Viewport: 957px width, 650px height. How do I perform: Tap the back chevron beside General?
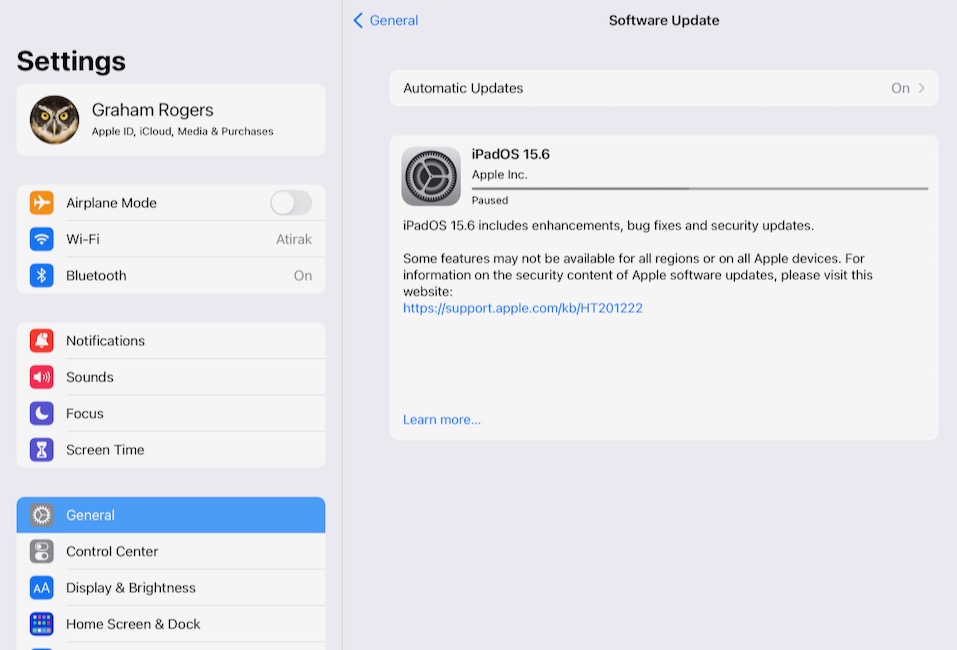[358, 20]
